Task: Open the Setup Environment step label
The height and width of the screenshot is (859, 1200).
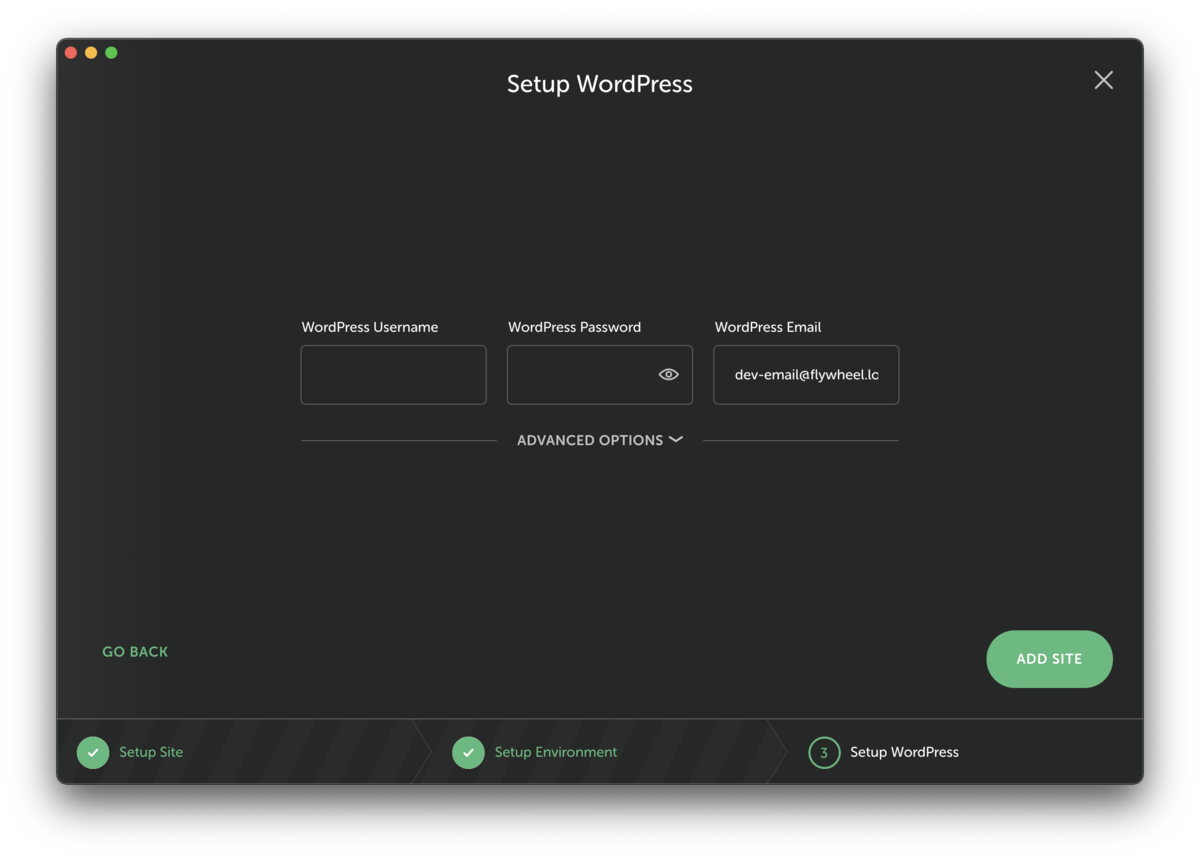Action: coord(556,752)
